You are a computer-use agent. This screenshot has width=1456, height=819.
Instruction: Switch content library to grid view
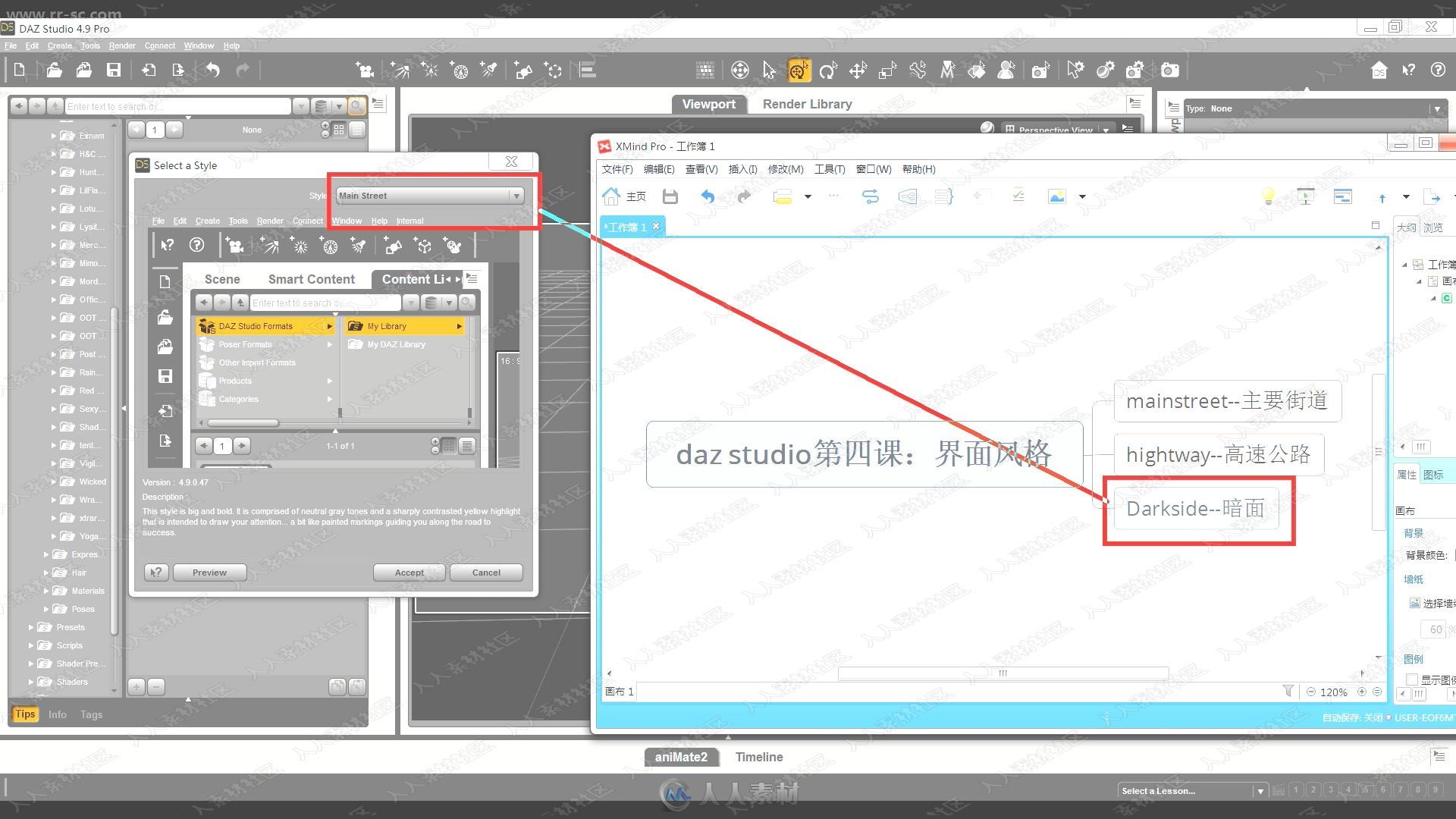[x=339, y=130]
